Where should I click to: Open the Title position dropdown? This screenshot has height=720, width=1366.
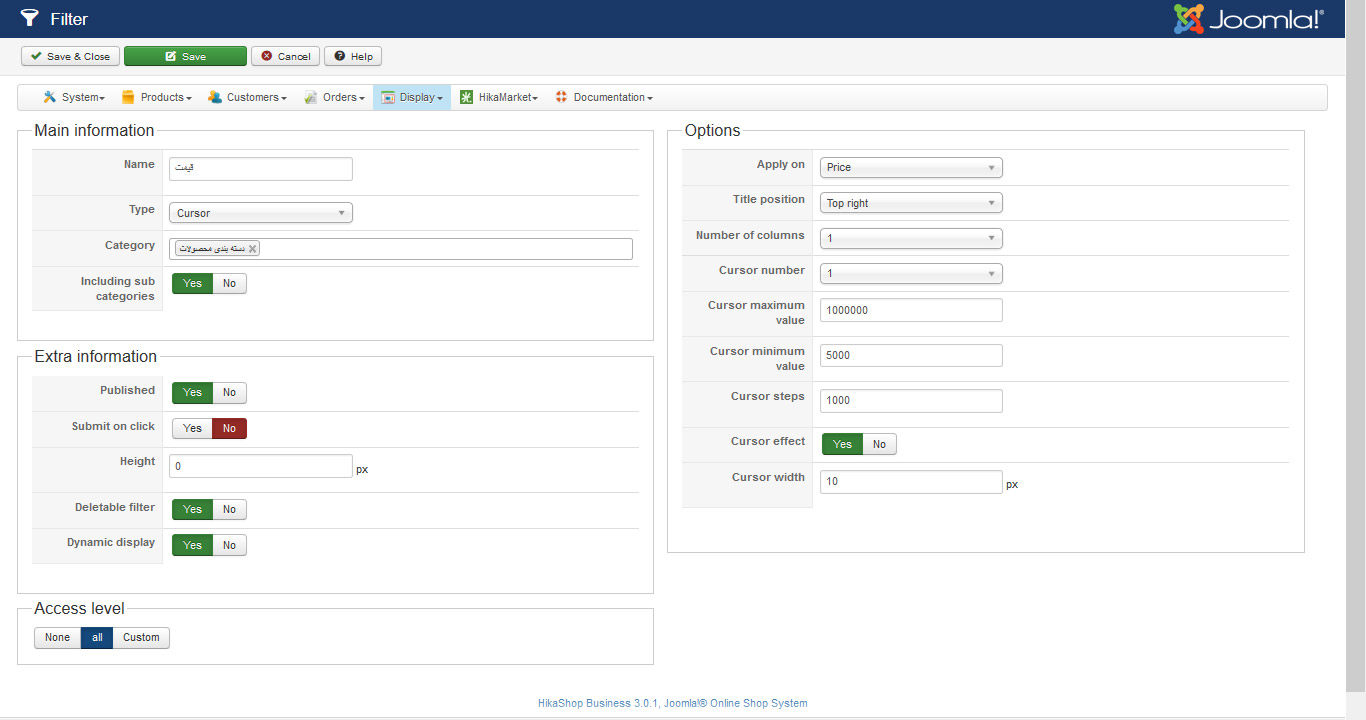pos(911,203)
